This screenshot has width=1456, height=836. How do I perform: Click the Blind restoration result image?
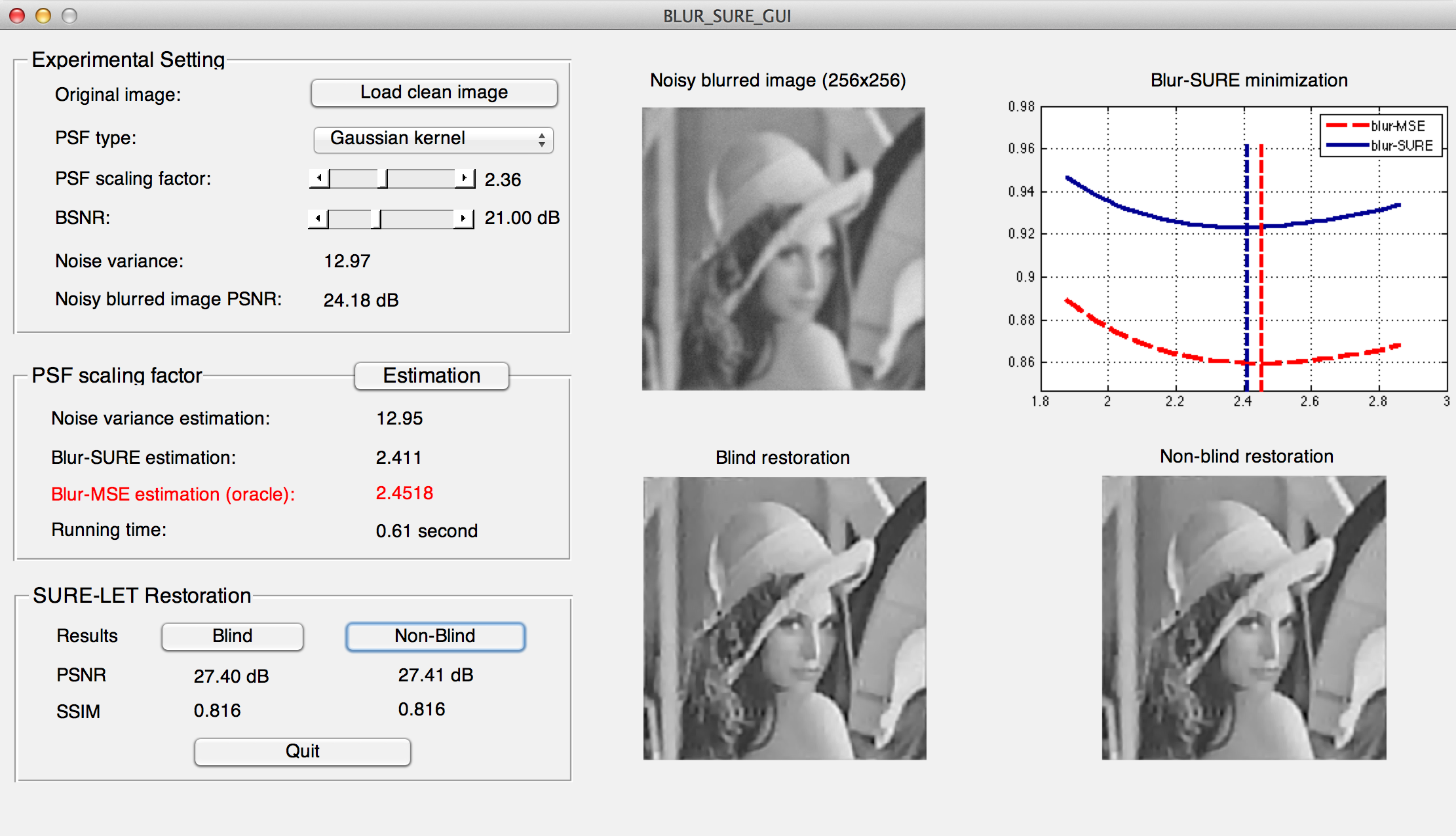(x=785, y=618)
